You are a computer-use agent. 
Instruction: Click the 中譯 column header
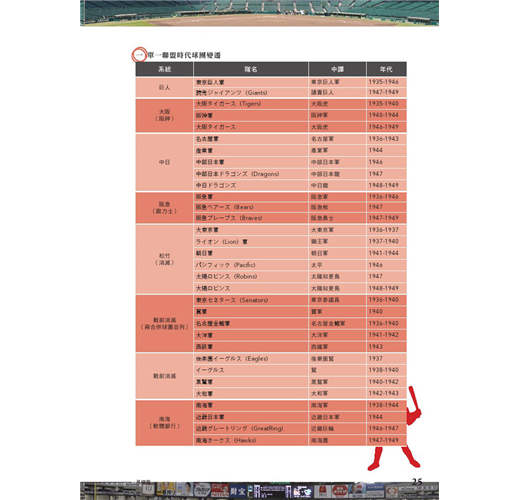337,69
